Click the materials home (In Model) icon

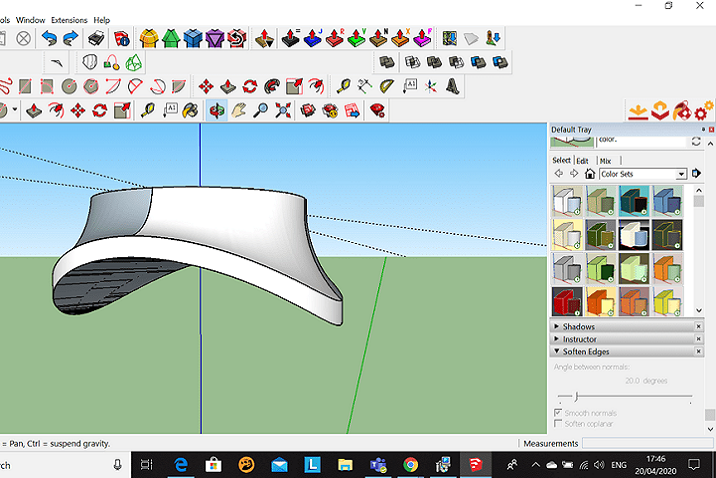590,174
